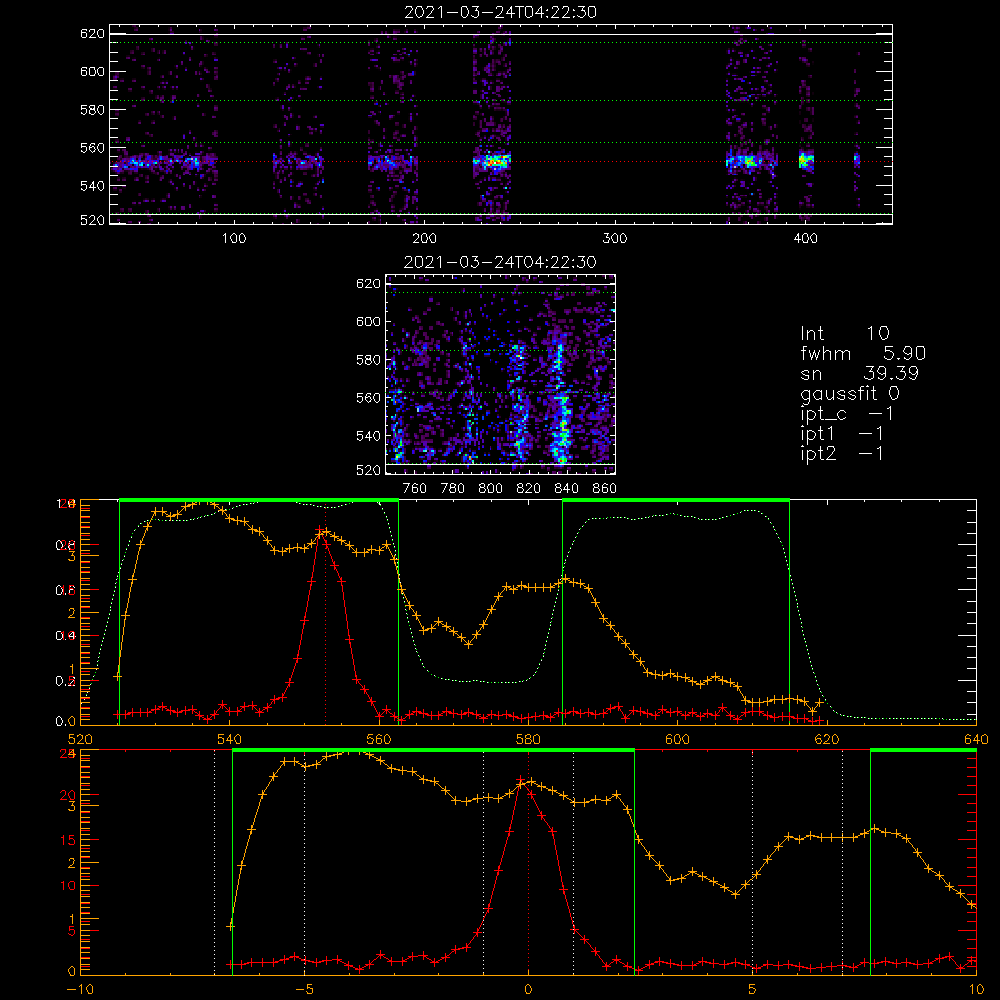Image resolution: width=1000 pixels, height=1000 pixels.
Task: Select the 'ipt_c -1' line
Action: [x=847, y=414]
